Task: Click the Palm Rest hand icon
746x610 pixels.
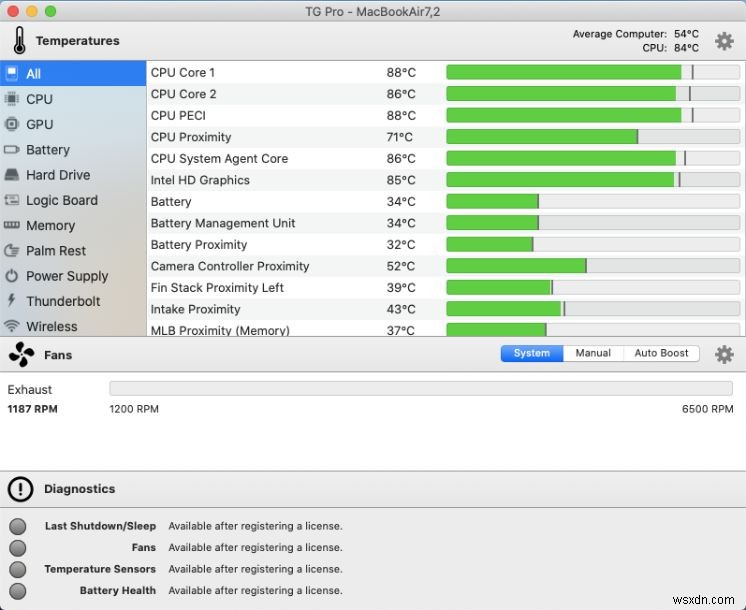Action: click(12, 250)
